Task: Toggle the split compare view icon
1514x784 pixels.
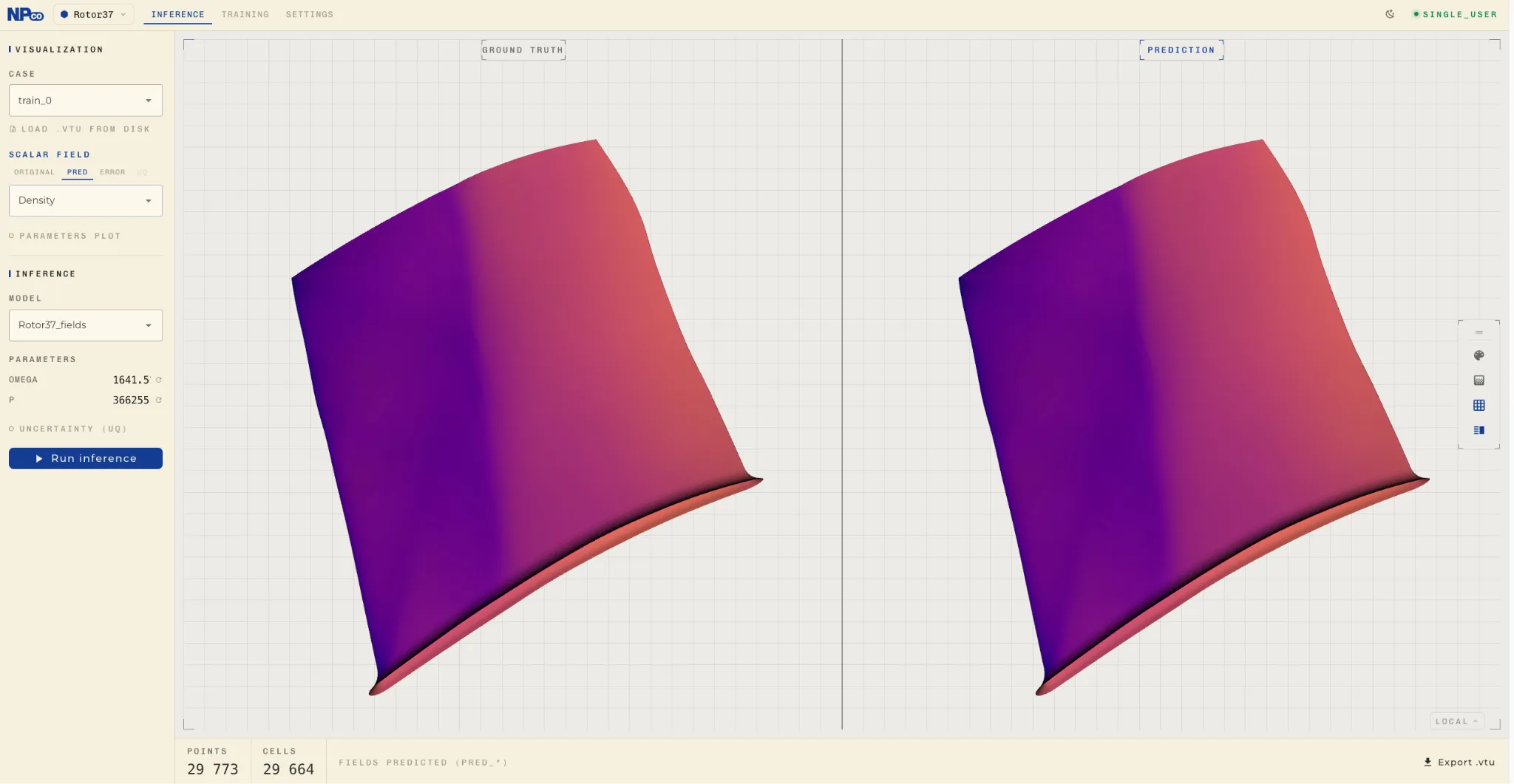Action: (x=1479, y=430)
